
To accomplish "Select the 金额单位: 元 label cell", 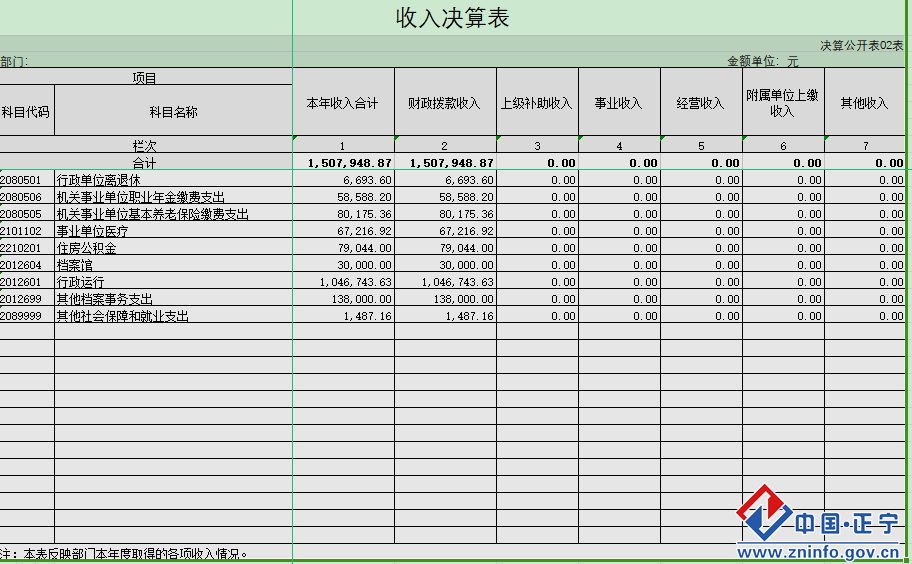I will point(762,61).
